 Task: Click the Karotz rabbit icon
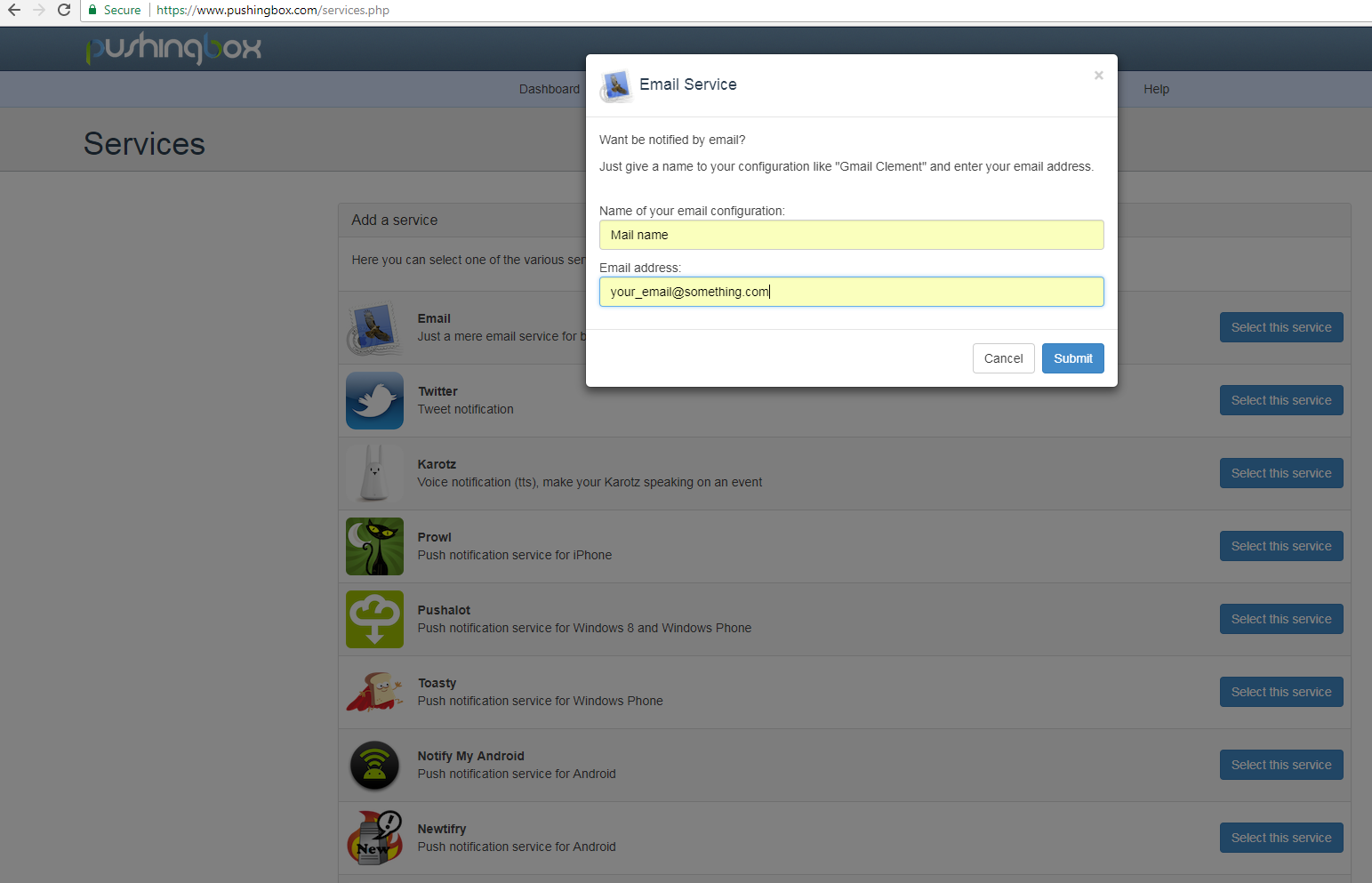(374, 474)
